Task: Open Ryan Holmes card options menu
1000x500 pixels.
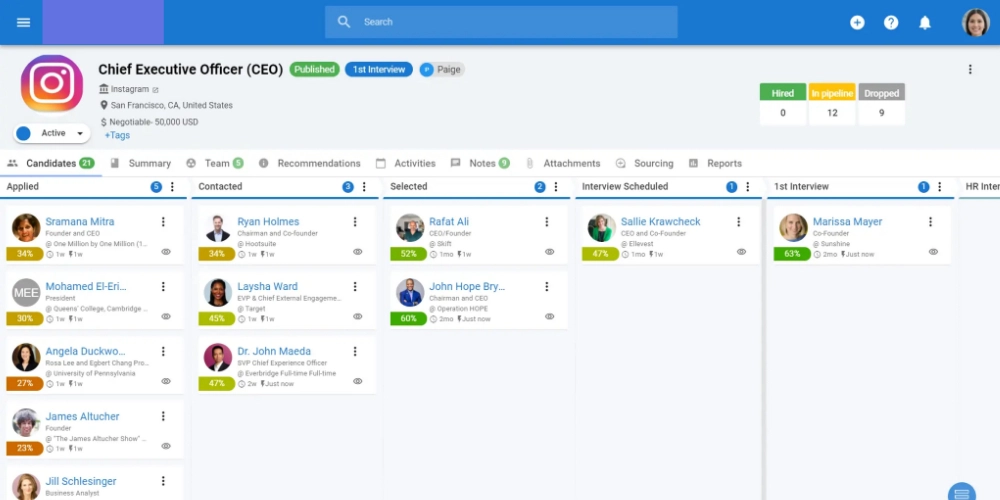Action: [355, 222]
